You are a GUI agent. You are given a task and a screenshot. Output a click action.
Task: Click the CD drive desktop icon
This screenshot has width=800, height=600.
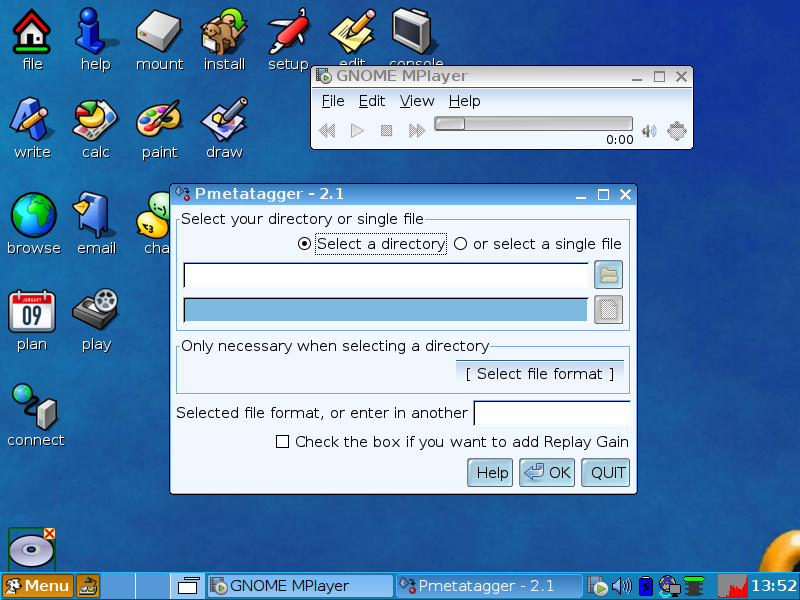click(x=32, y=548)
